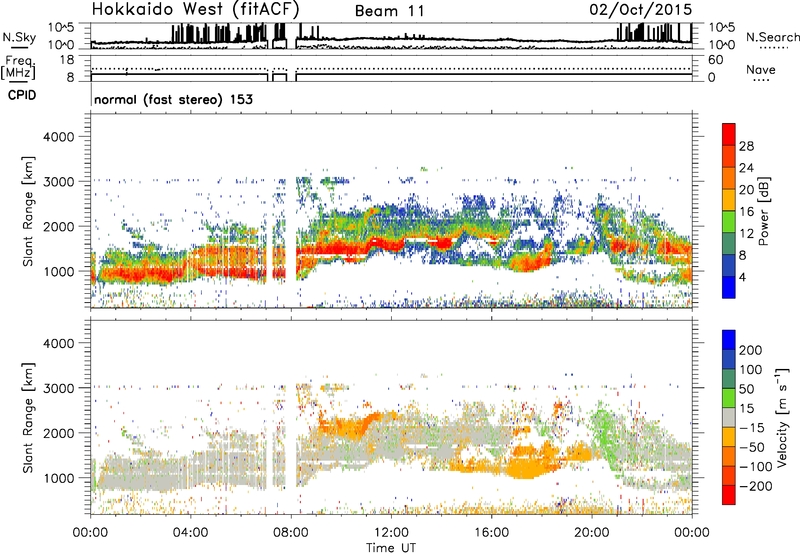
Task: Click the '12' label on the power colorbar
Action: point(746,234)
